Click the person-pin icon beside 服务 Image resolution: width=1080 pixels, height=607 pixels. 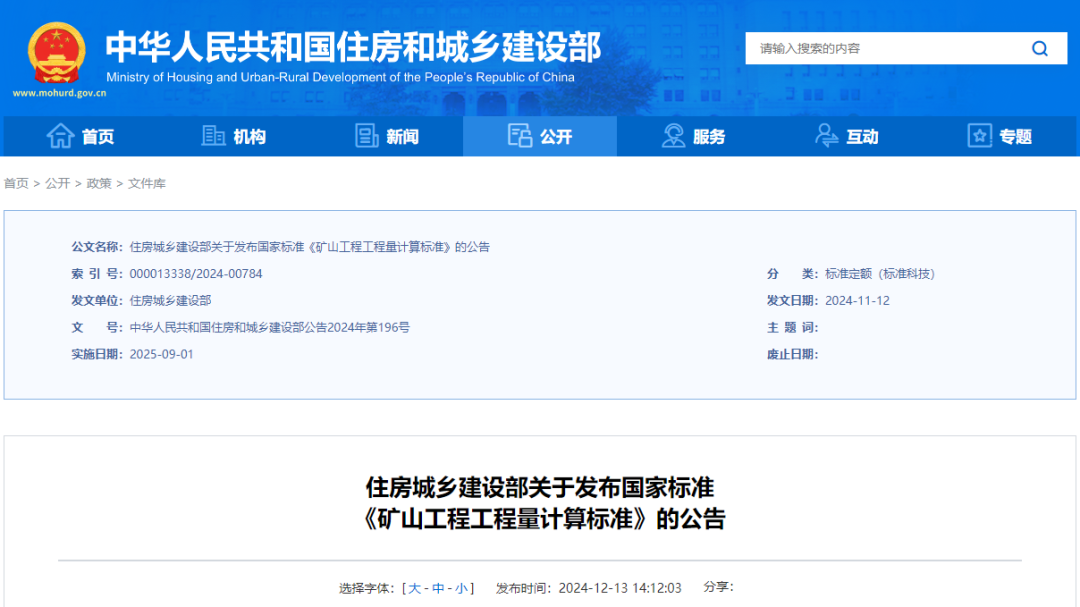click(671, 136)
